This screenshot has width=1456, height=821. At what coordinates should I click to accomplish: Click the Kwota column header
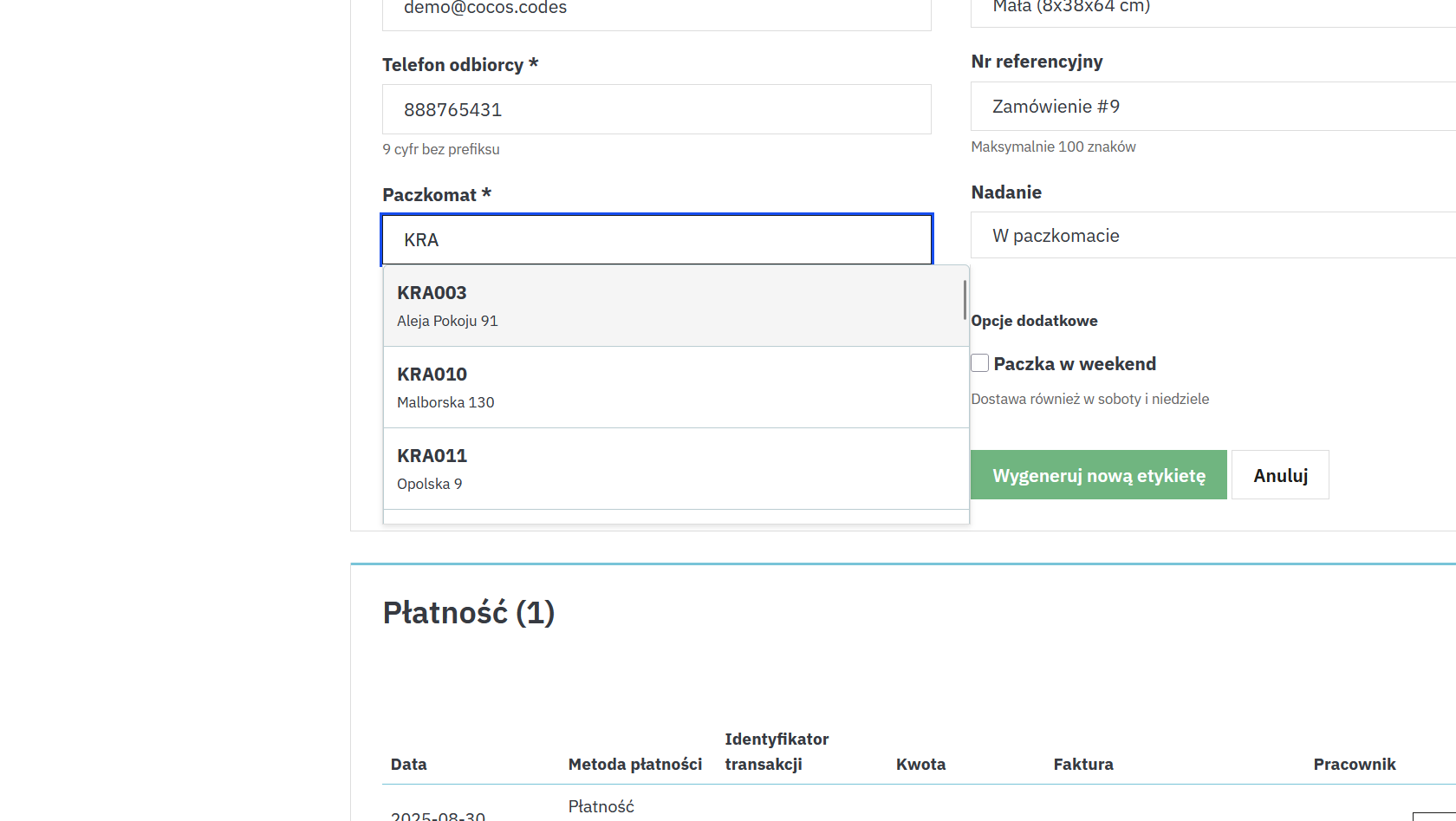tap(920, 765)
